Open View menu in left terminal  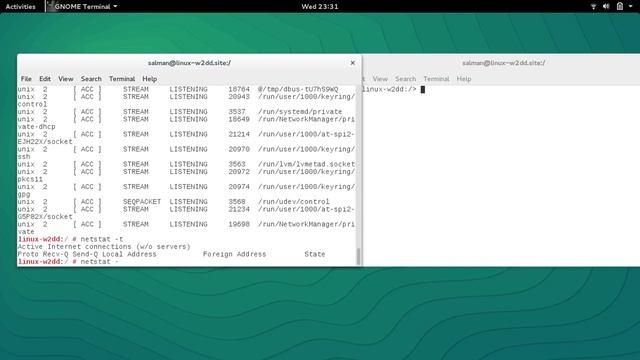point(66,79)
